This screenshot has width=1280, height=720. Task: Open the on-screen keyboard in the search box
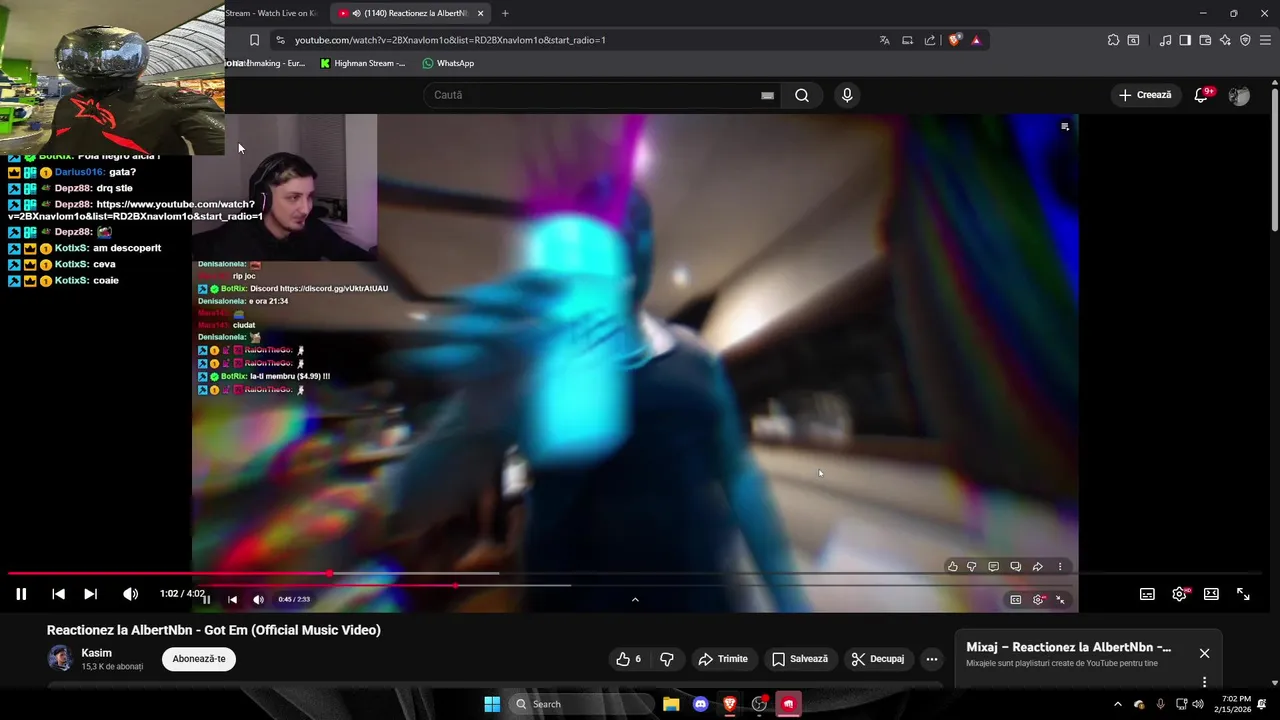pyautogui.click(x=767, y=95)
